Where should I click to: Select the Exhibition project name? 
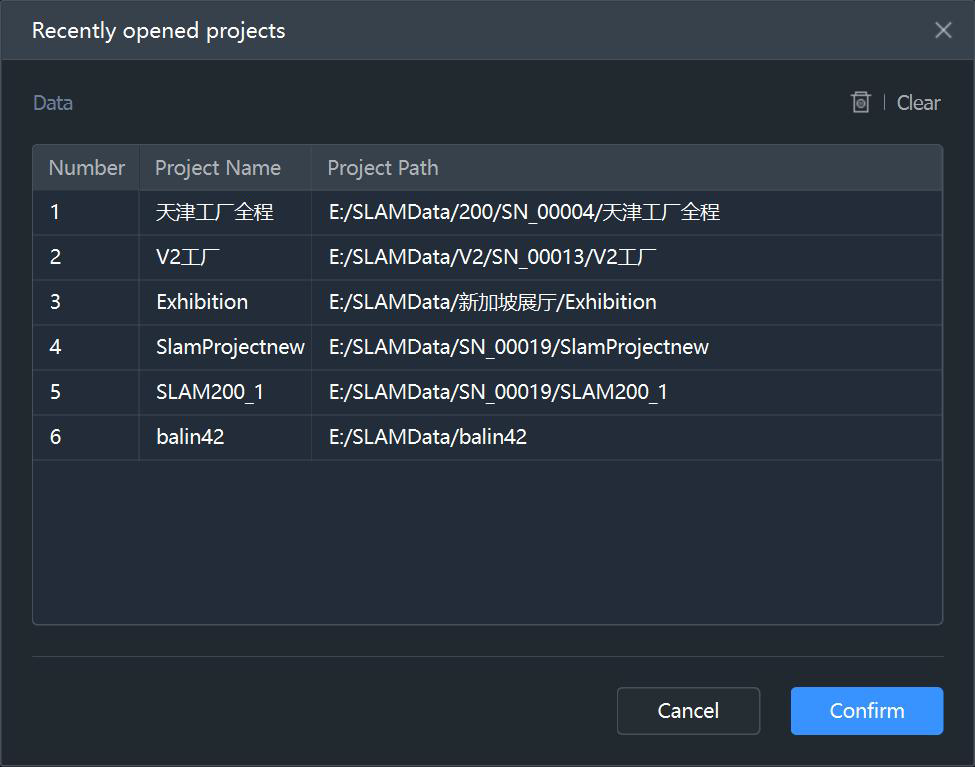pyautogui.click(x=202, y=302)
